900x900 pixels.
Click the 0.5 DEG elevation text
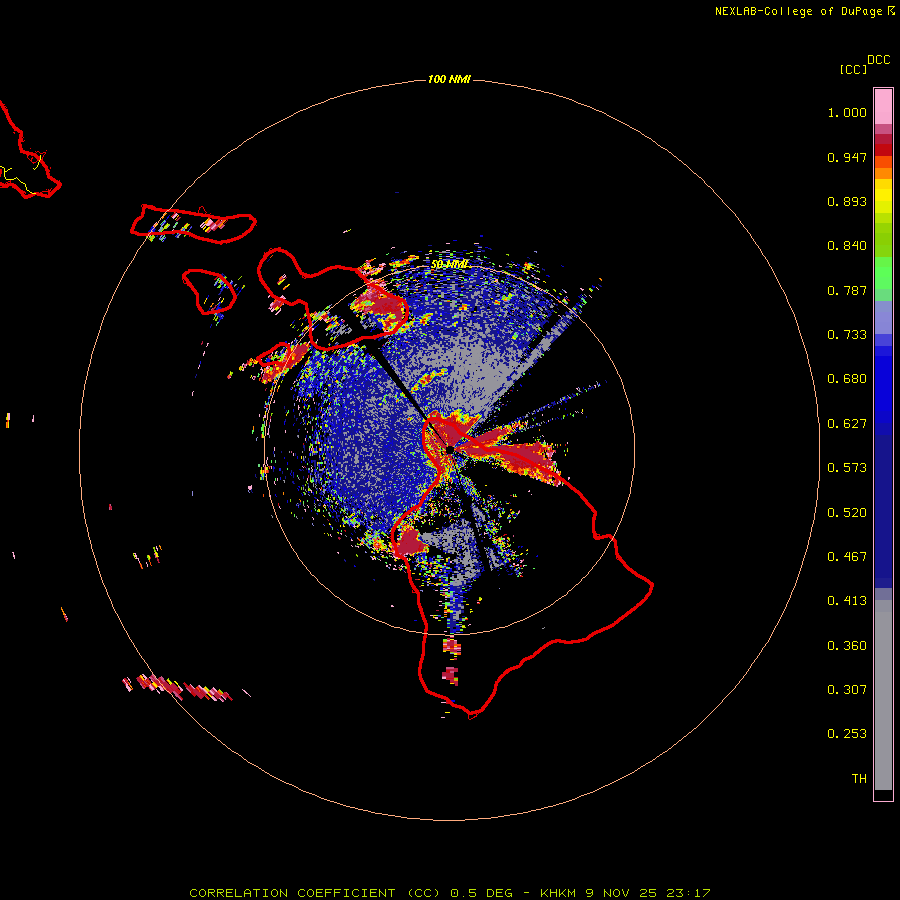480,893
